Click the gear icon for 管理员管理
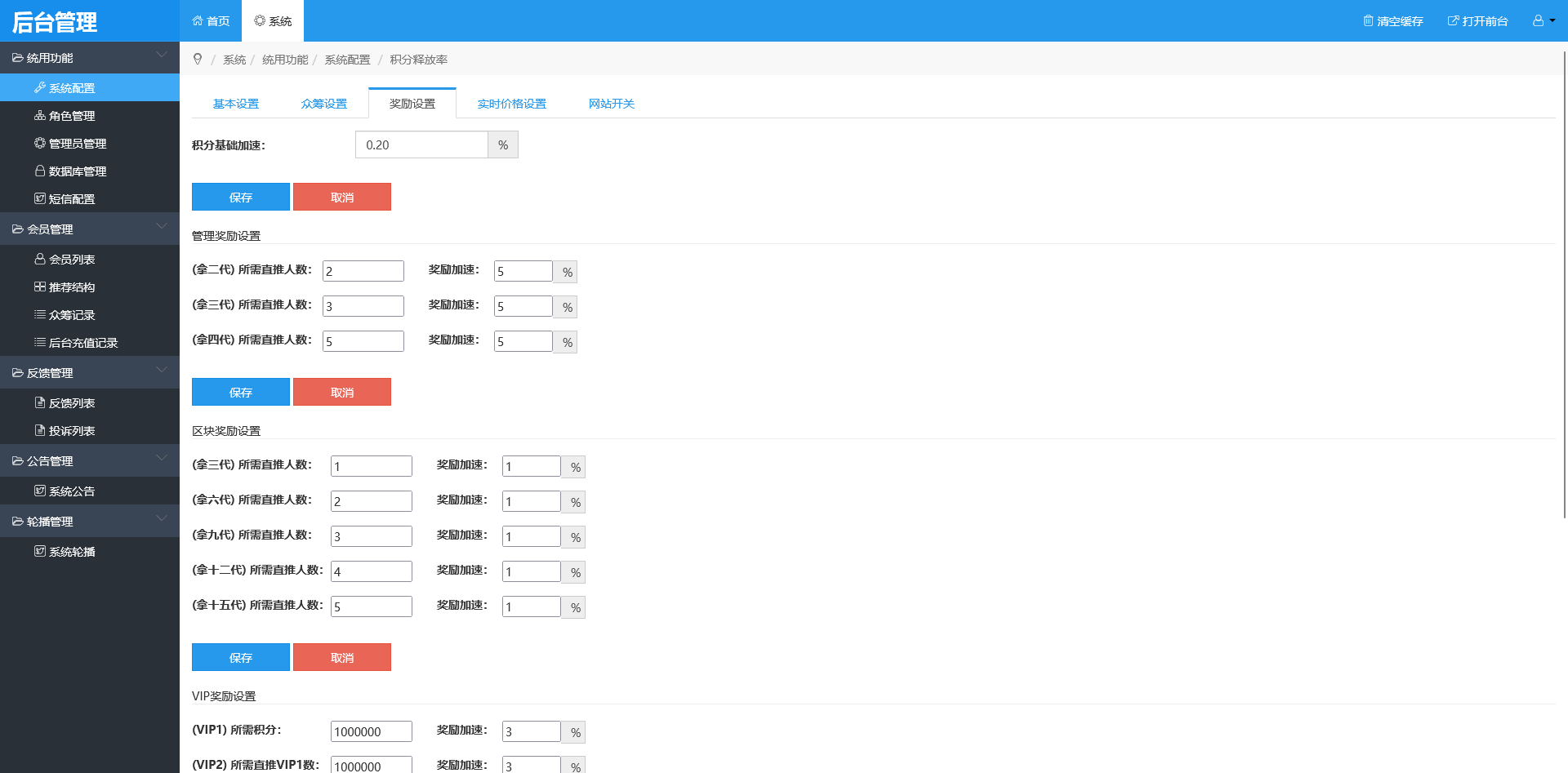This screenshot has width=1568, height=773. (40, 143)
